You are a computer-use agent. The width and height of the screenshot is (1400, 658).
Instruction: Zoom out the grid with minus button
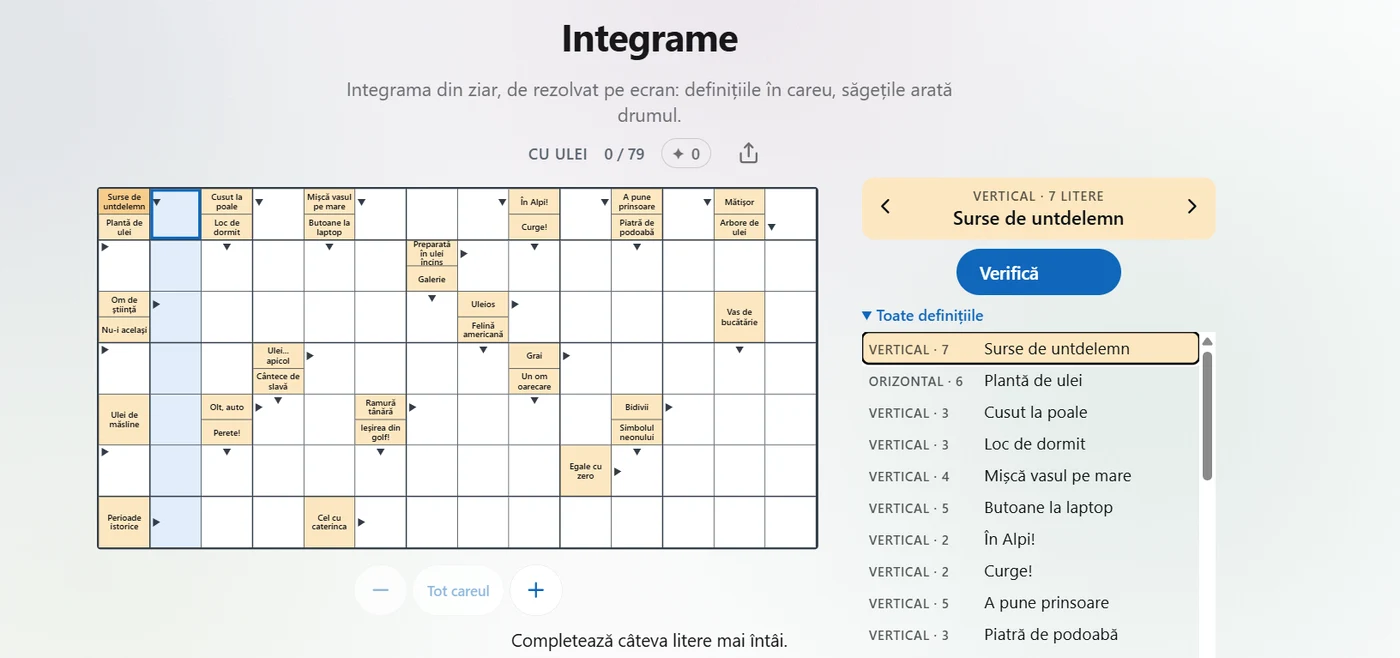point(380,590)
